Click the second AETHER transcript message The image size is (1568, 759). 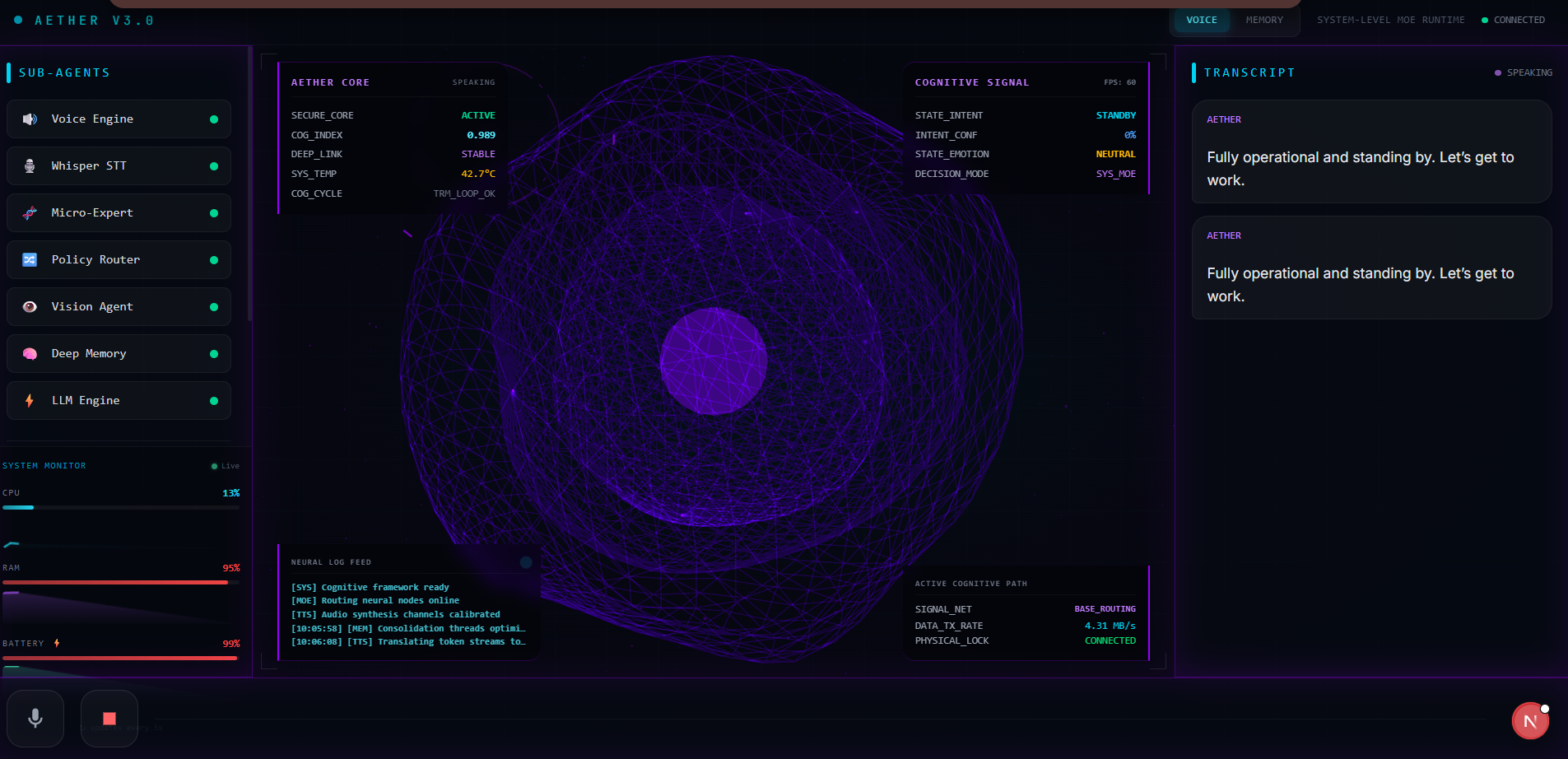tap(1372, 268)
